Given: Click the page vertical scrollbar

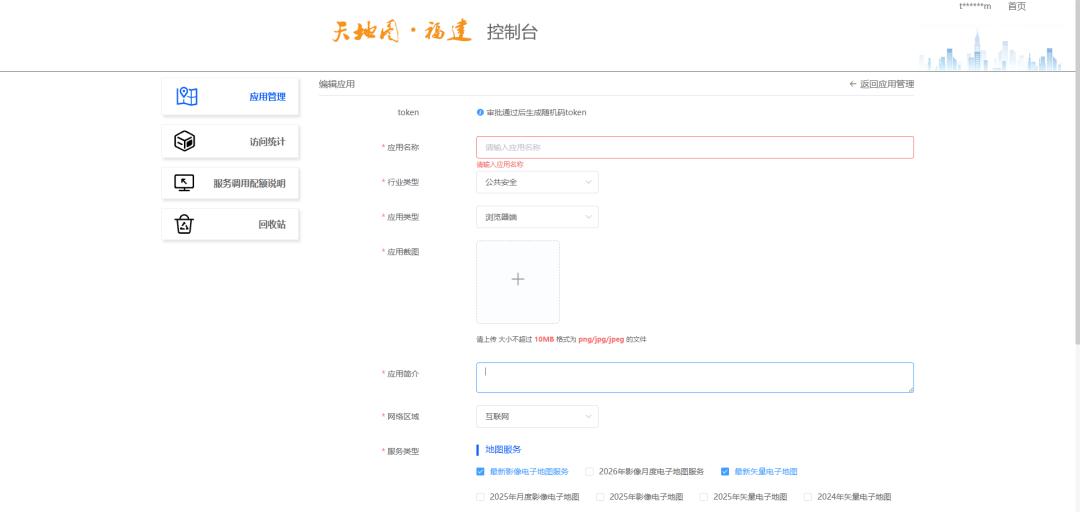Looking at the screenshot, I should point(1077,172).
